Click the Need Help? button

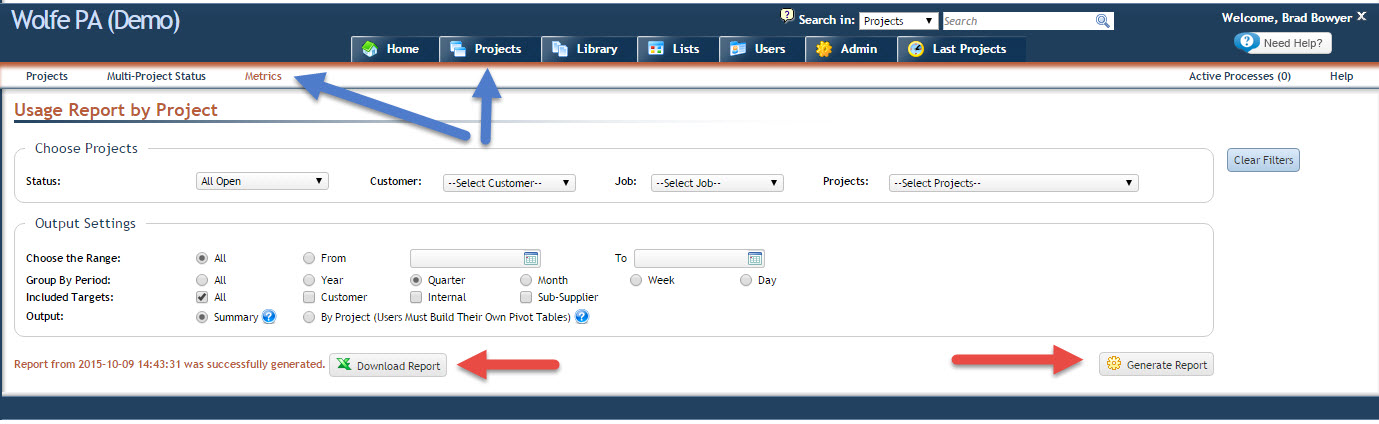(1282, 43)
